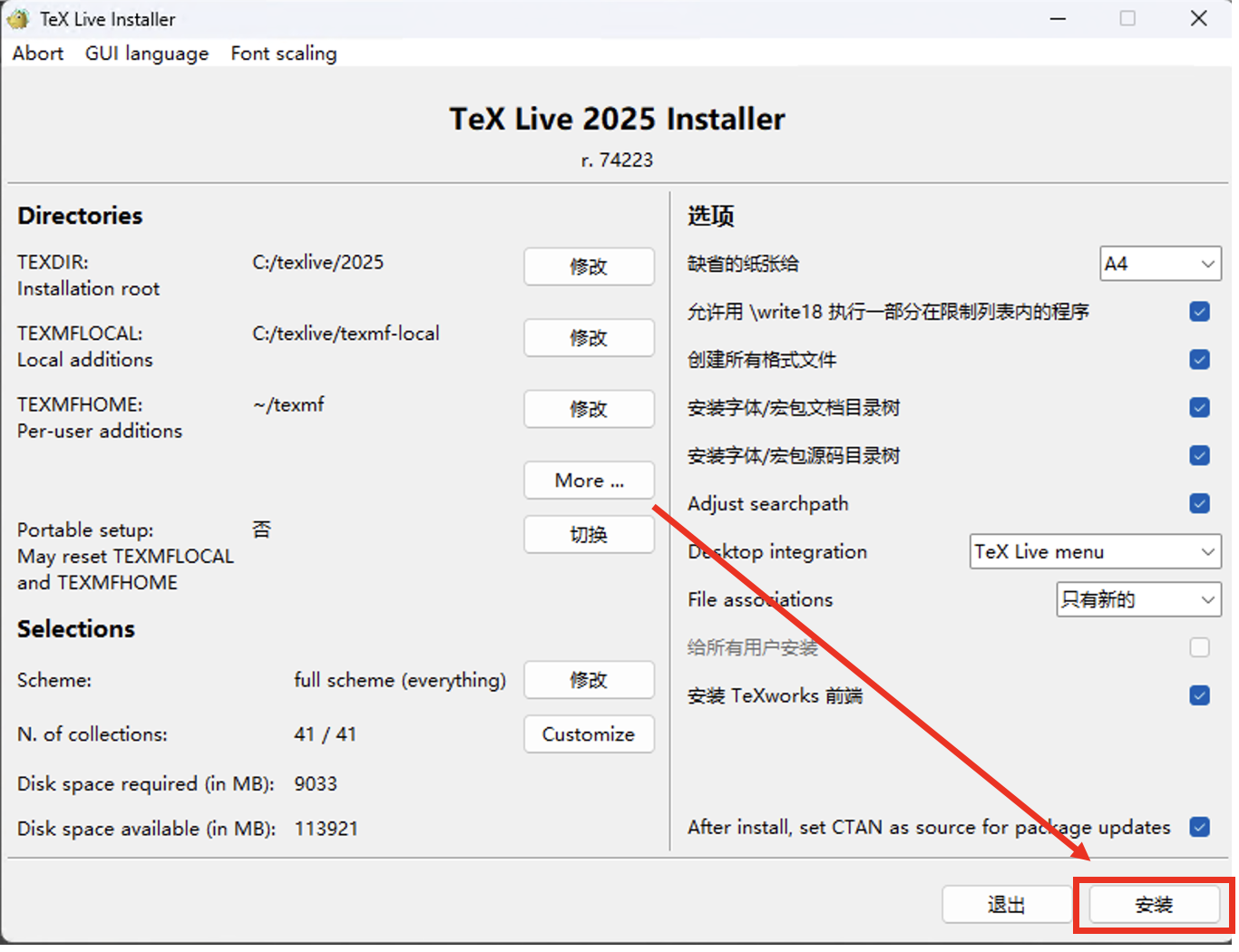Click the 41 / 41 collections value
Screen dimensions: 1239x952
pos(326,734)
